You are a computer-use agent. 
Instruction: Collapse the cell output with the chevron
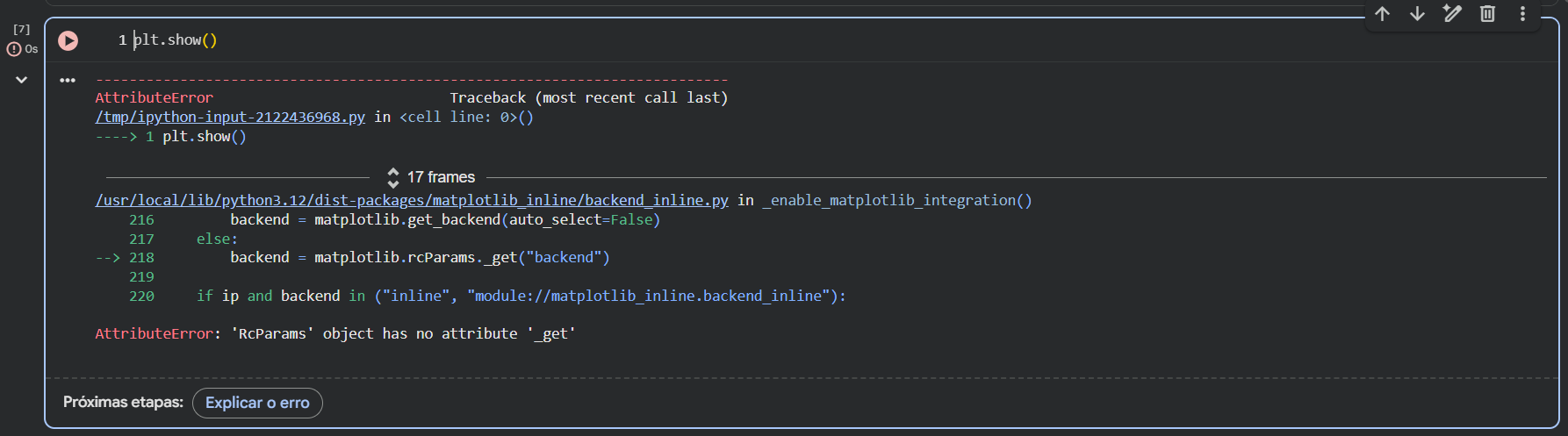[21, 80]
